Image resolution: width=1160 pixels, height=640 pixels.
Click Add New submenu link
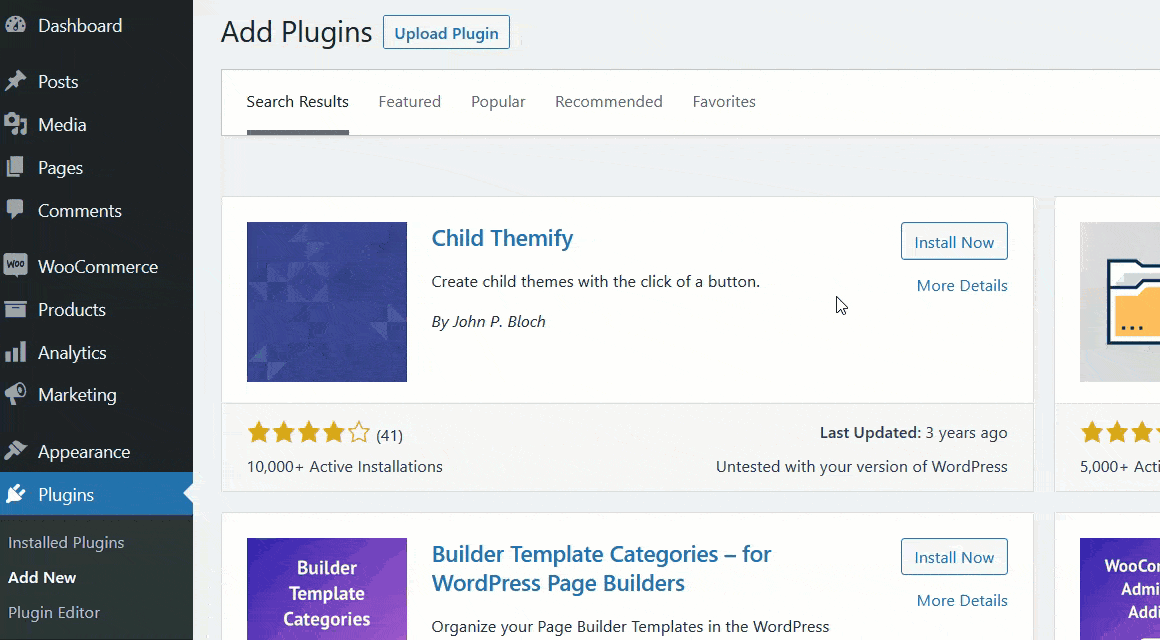click(x=42, y=577)
